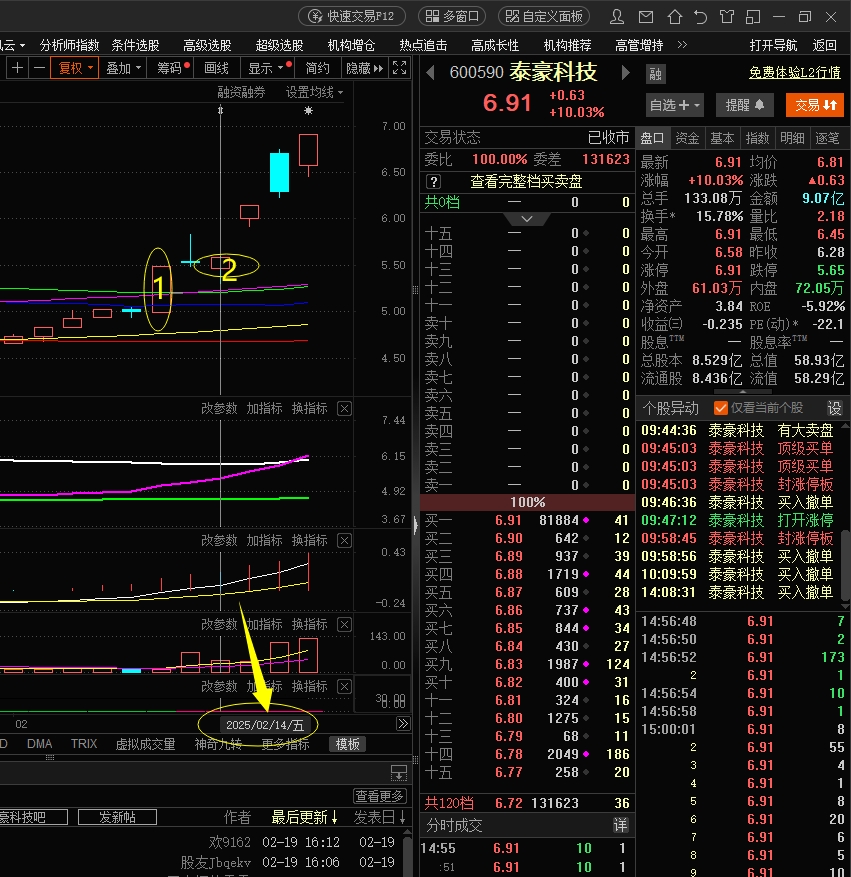Click 发新帖 new post button
This screenshot has width=851, height=877.
point(117,817)
